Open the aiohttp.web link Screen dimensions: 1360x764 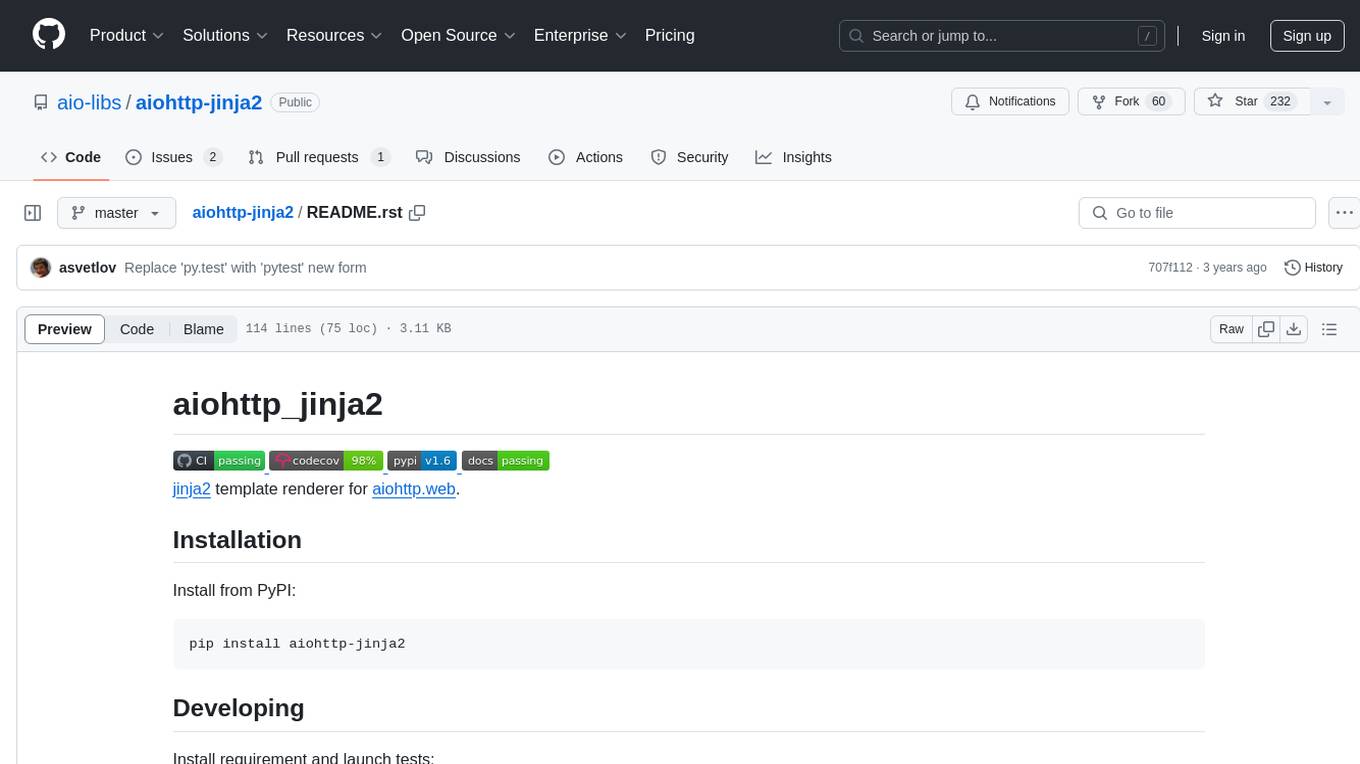point(414,489)
